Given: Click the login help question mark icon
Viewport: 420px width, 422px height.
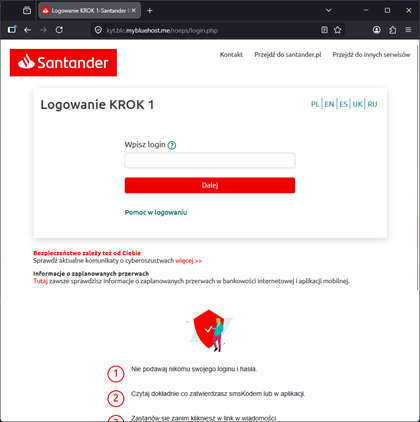Looking at the screenshot, I should pos(172,145).
